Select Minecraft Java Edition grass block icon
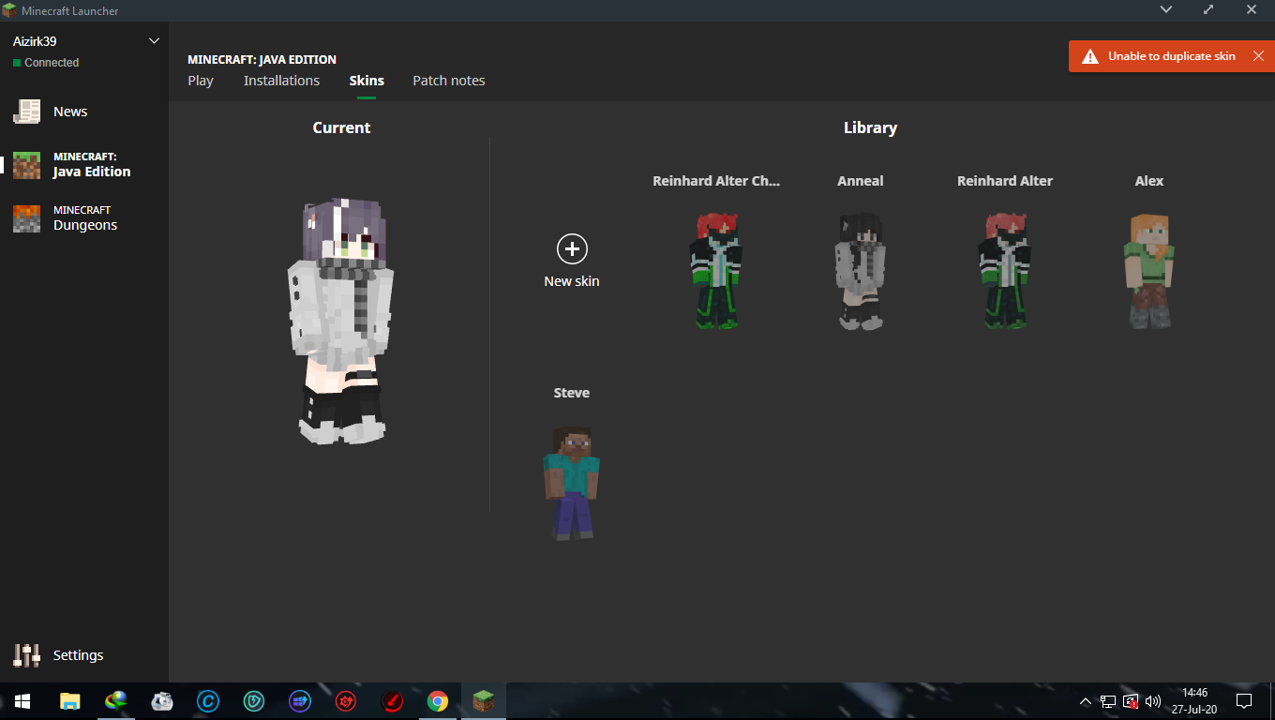The width and height of the screenshot is (1275, 720). point(27,165)
